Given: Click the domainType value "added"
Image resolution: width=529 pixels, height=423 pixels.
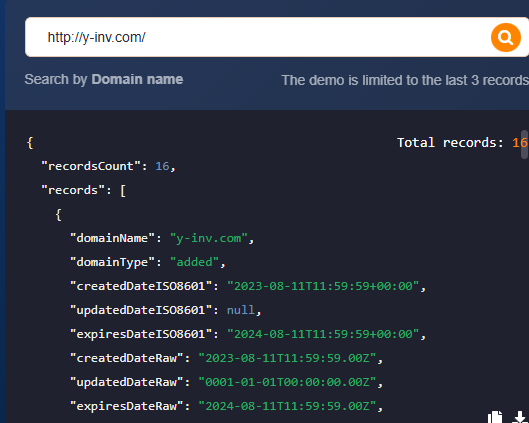Looking at the screenshot, I should point(194,262).
